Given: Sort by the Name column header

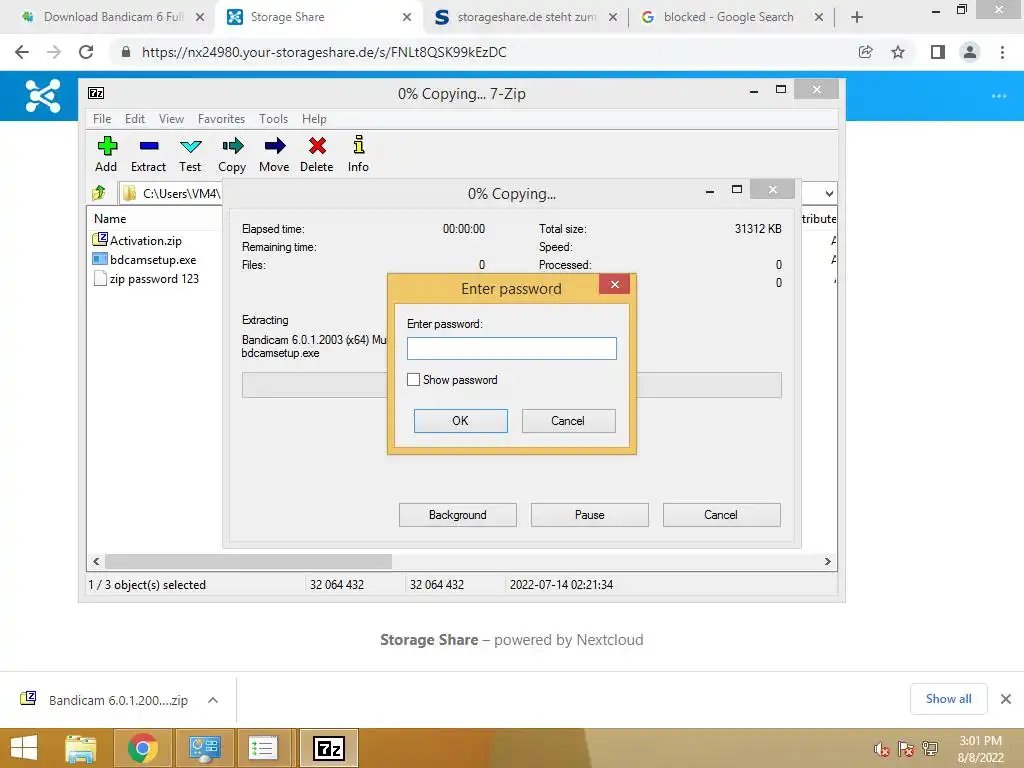Looking at the screenshot, I should click(x=110, y=219).
